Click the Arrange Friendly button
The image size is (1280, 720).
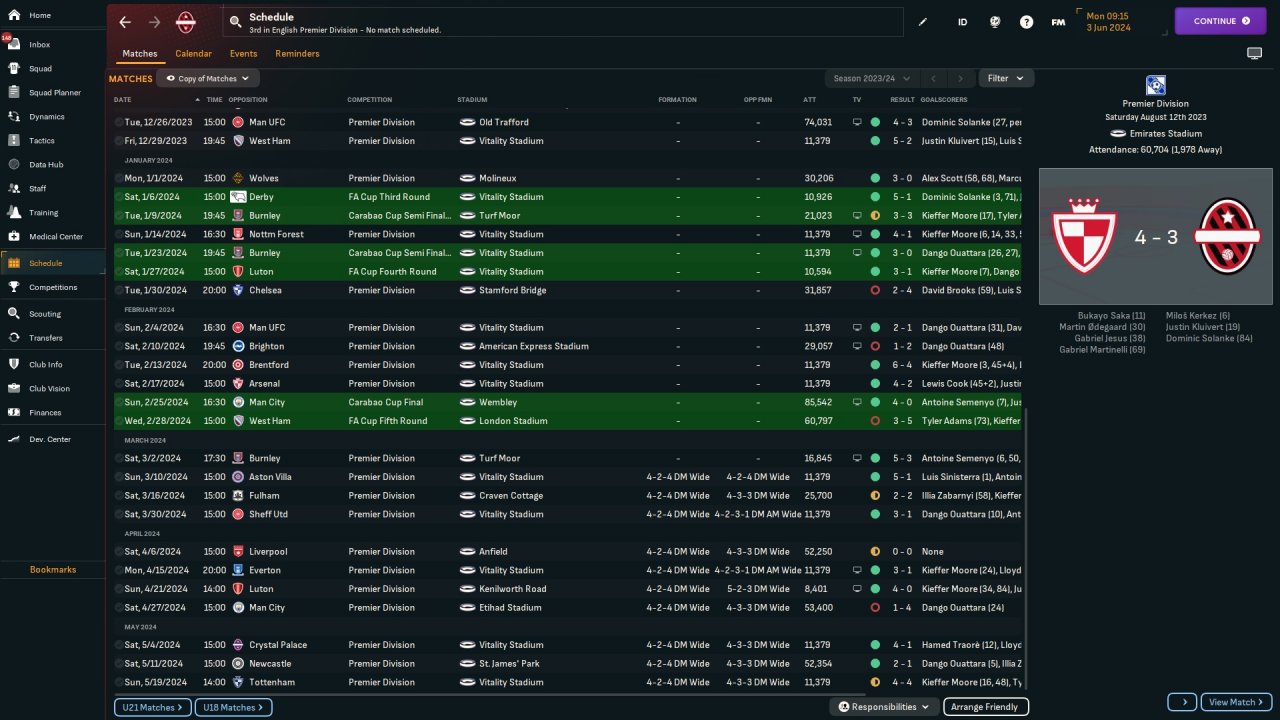tap(985, 707)
